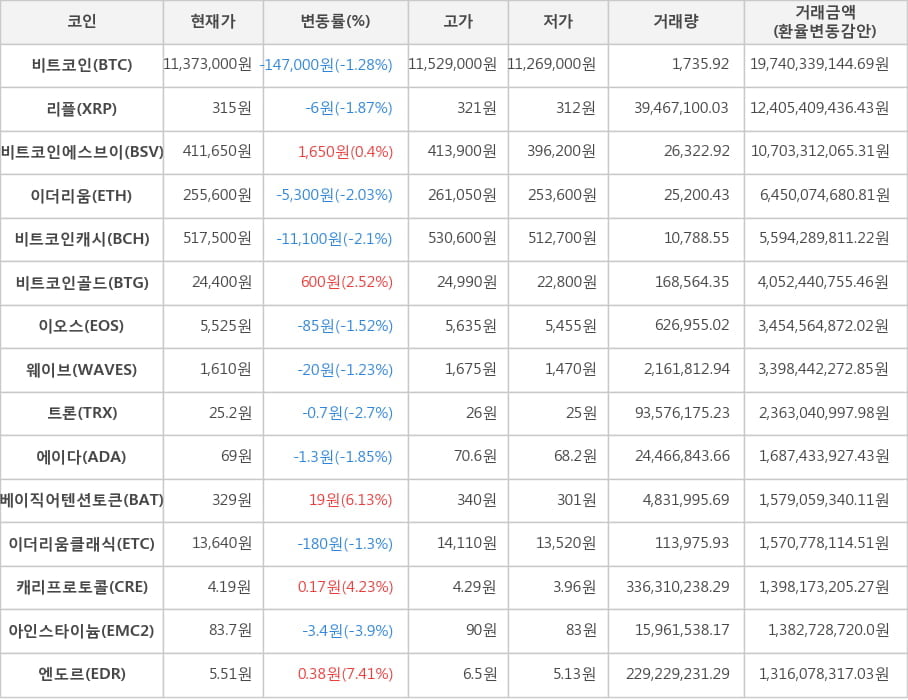Click ETH trade amount 6,450,074,680.81원
908x700 pixels.
pyautogui.click(x=825, y=195)
